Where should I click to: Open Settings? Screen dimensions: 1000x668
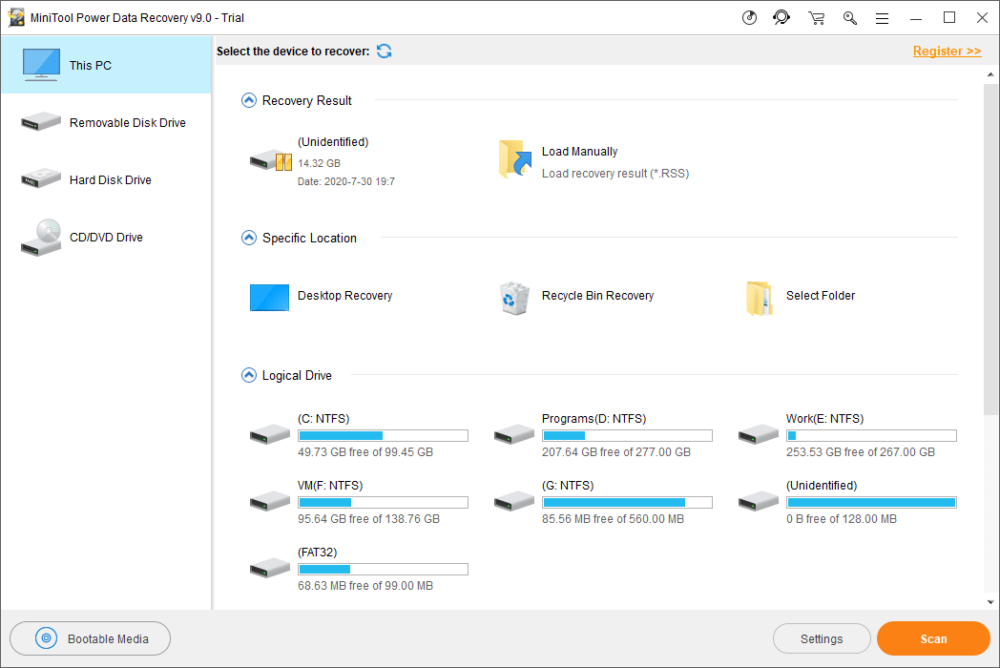coord(821,639)
